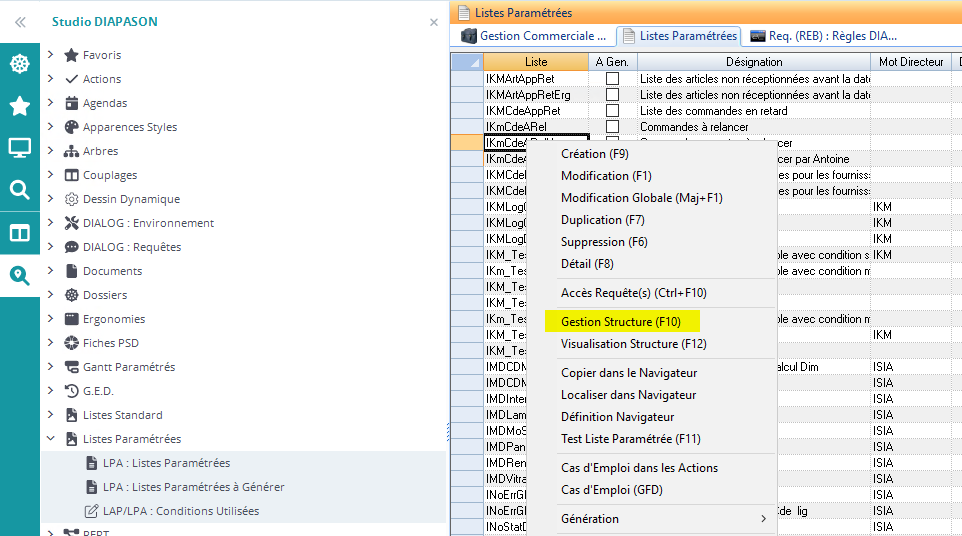The width and height of the screenshot is (962, 536).
Task: Check the A Gen. box for IKmCdeARel
Action: [612, 127]
